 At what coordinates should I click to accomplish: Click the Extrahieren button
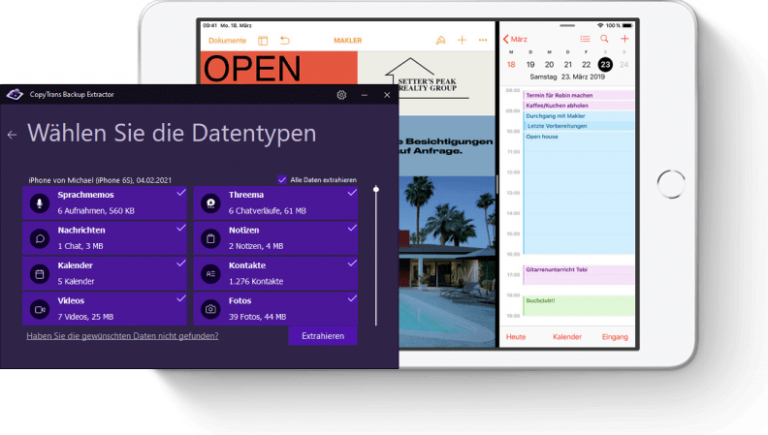click(322, 336)
